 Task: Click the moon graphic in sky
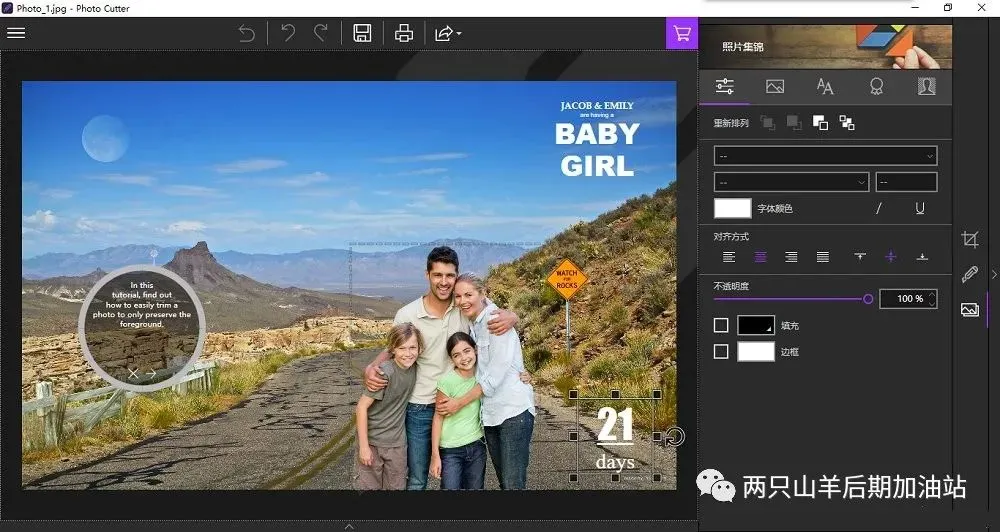105,138
